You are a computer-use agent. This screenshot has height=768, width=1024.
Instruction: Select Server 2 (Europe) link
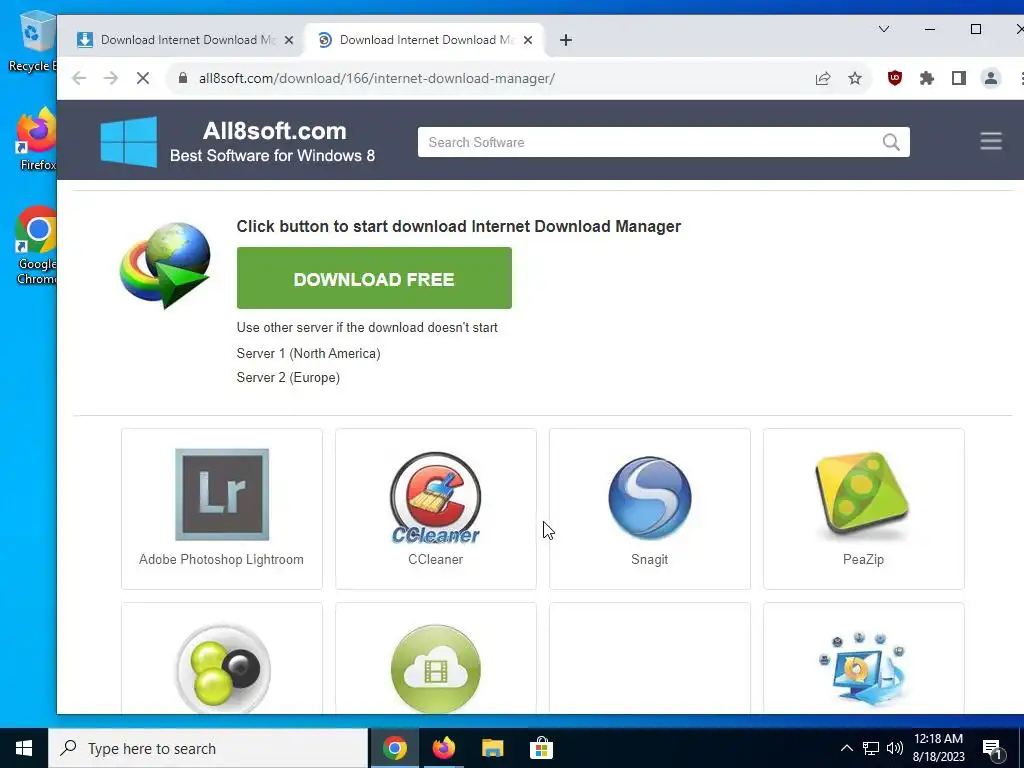pos(288,377)
